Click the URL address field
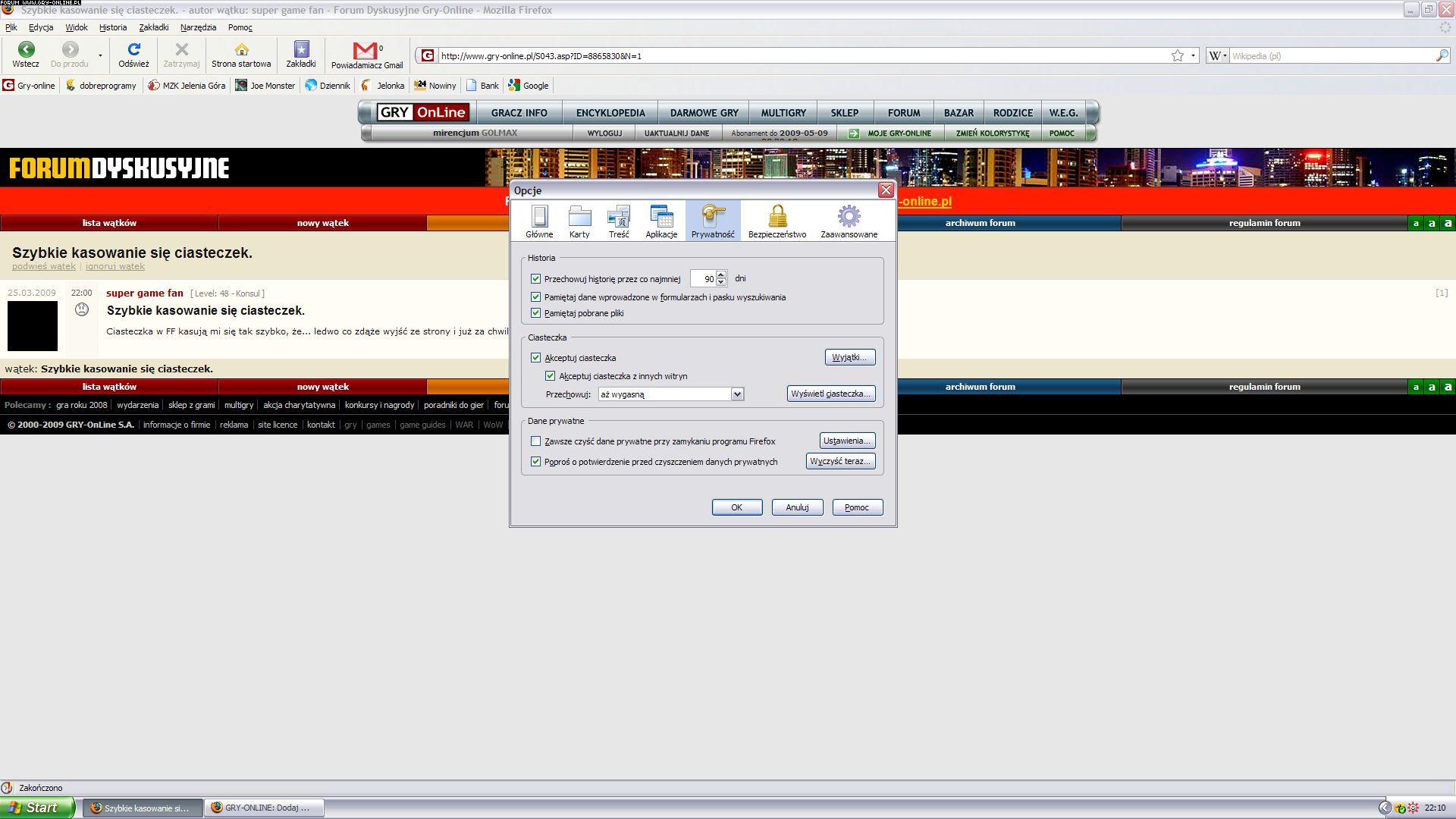Screen dimensions: 1456x819 coord(802,55)
